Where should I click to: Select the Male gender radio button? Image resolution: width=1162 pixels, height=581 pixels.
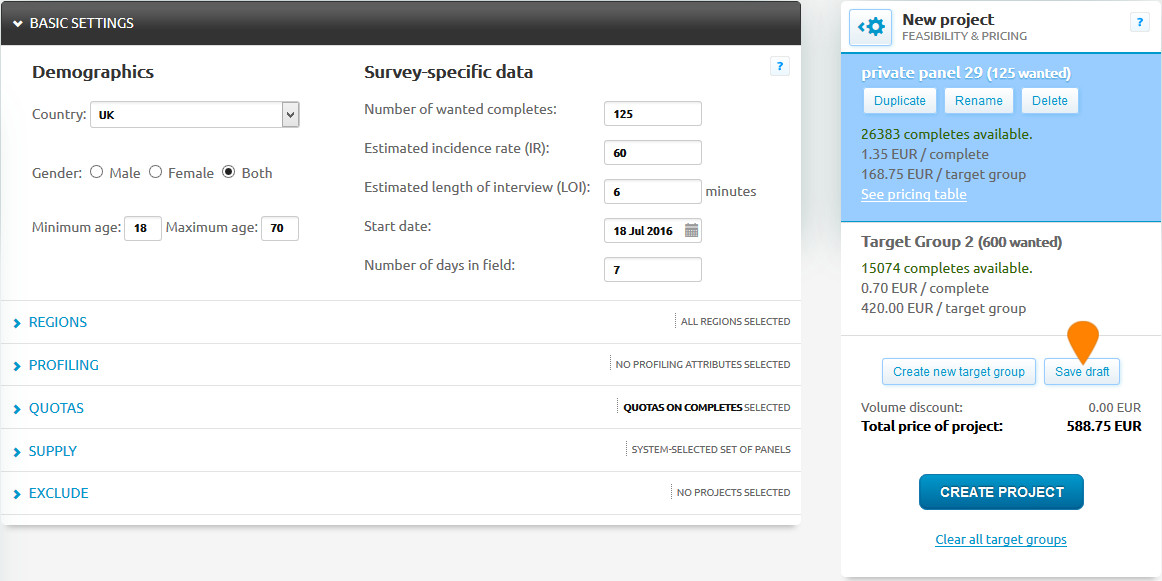[x=97, y=172]
